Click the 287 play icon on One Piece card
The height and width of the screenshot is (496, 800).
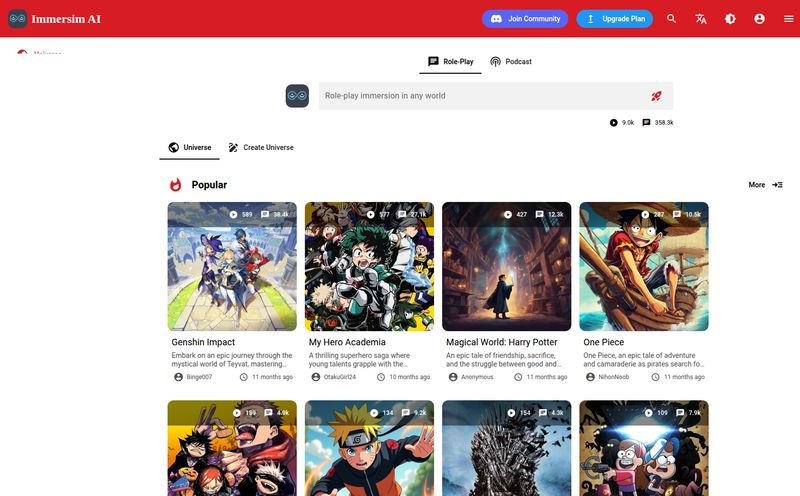(645, 214)
